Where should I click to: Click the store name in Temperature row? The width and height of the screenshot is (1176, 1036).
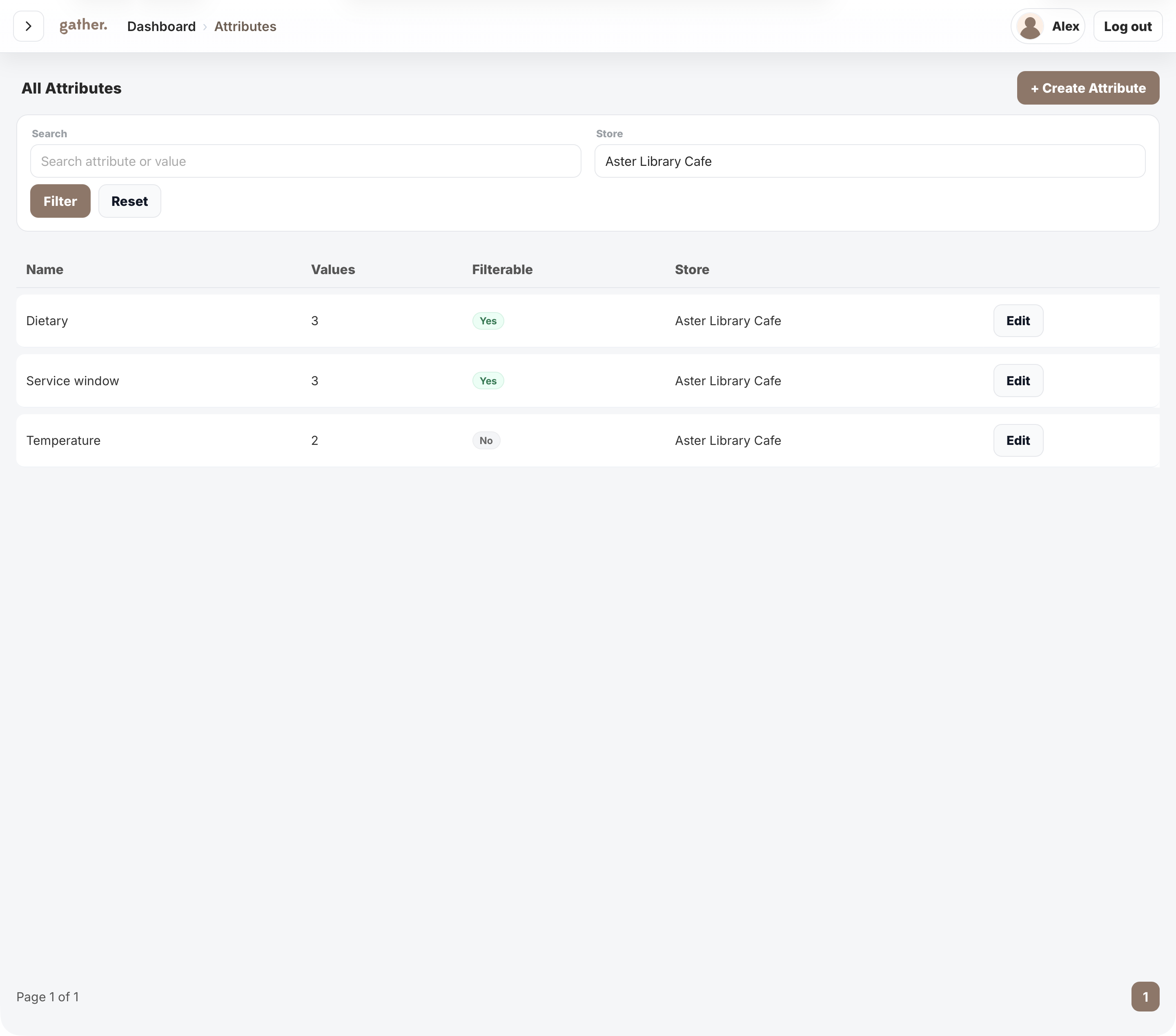[x=728, y=441]
